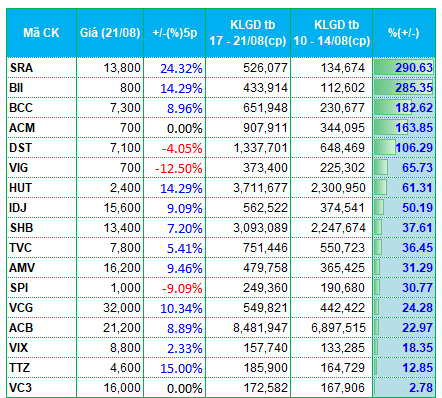Click VIG change value -12.50%

pos(178,168)
